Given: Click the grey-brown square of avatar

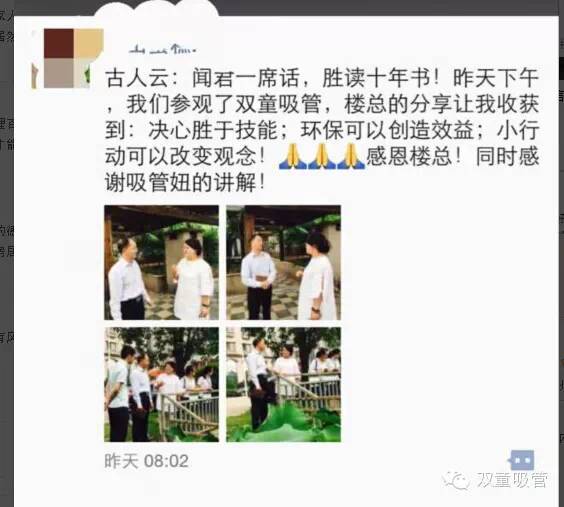Looking at the screenshot, I should point(59,73).
